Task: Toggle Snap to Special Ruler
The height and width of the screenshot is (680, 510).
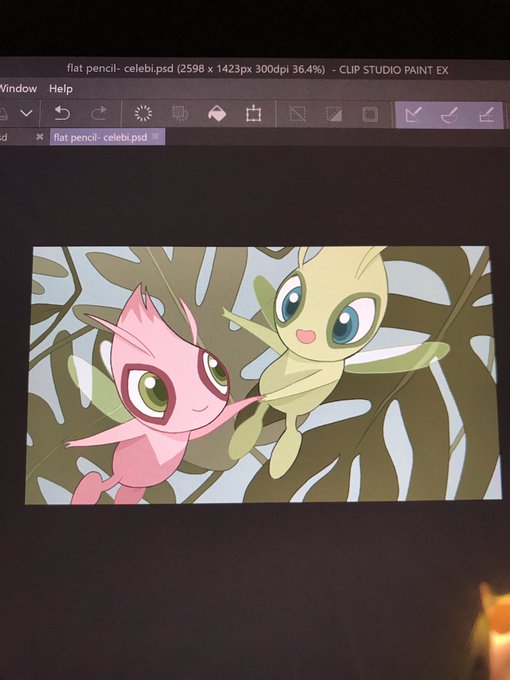Action: (449, 115)
